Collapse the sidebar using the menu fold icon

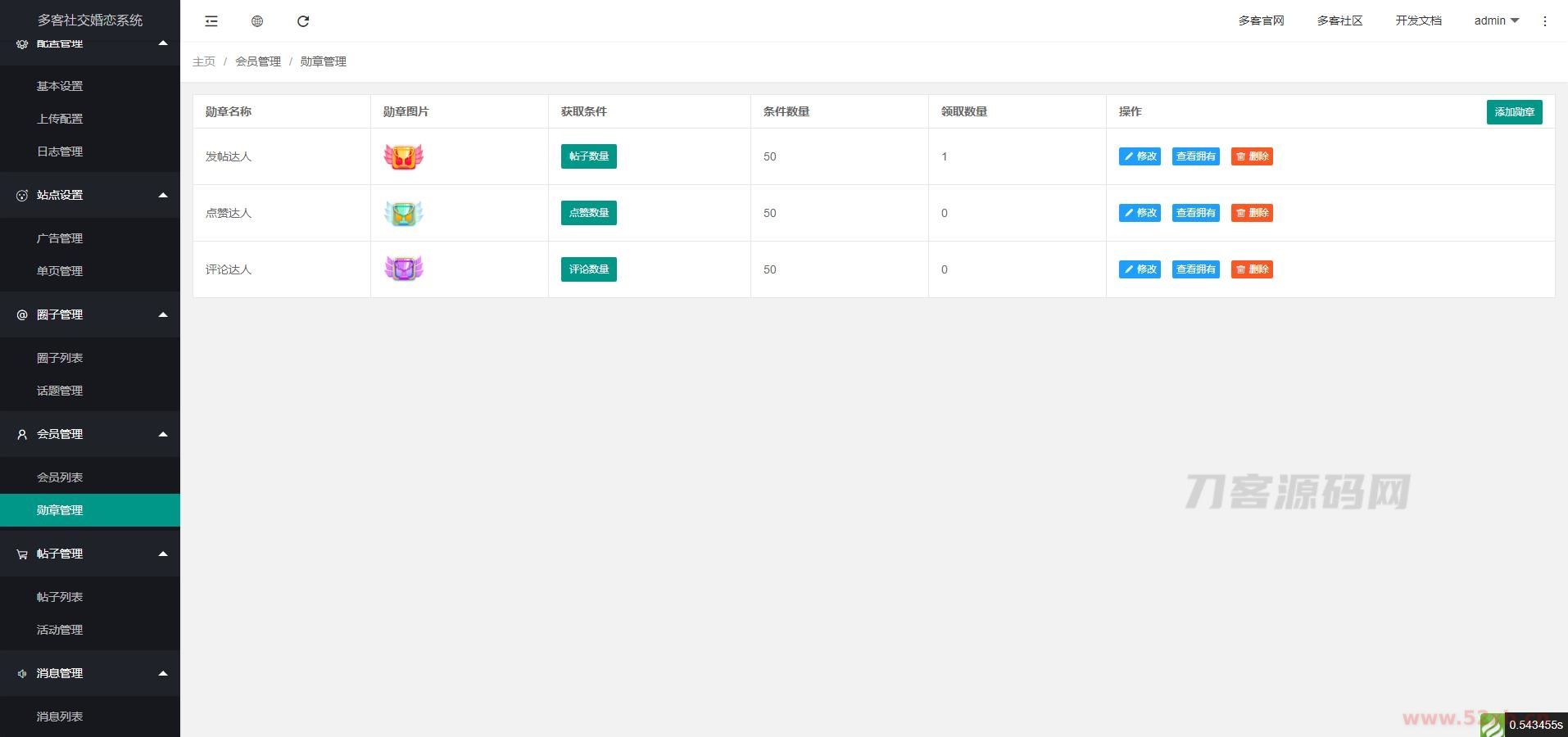pos(211,21)
